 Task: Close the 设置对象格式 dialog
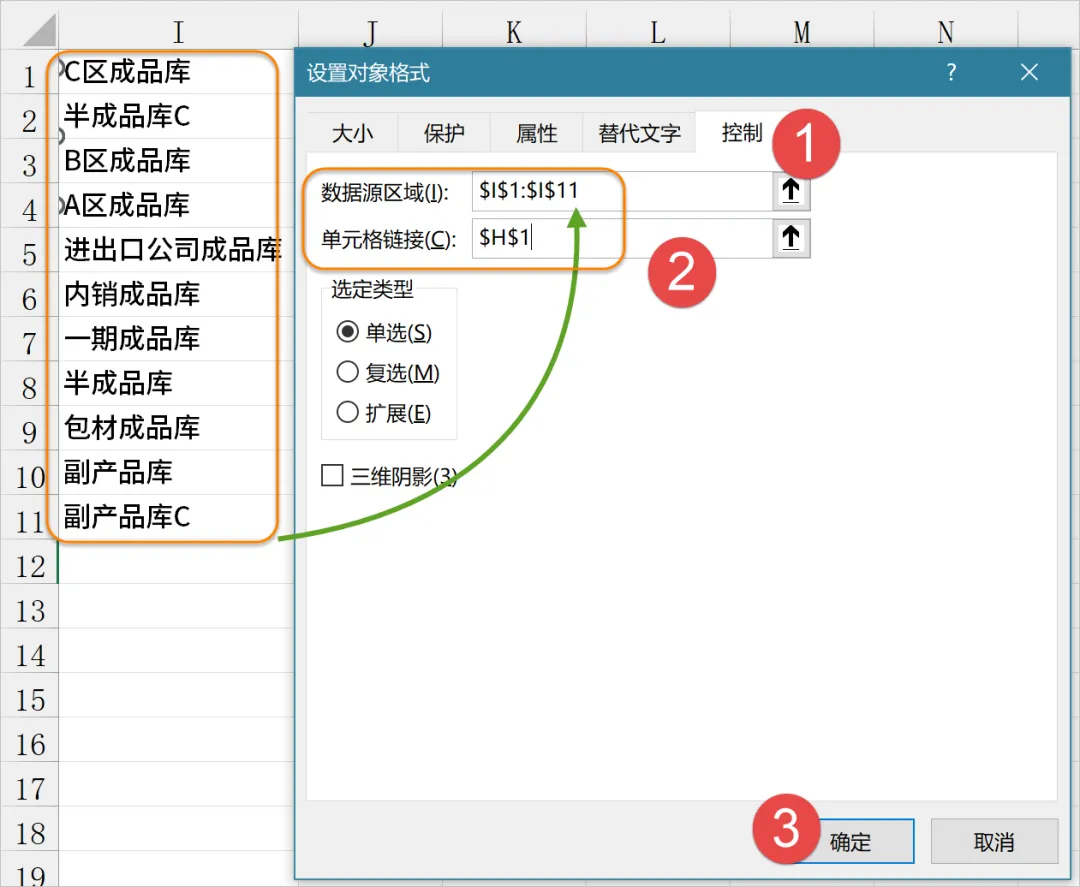pos(1029,72)
